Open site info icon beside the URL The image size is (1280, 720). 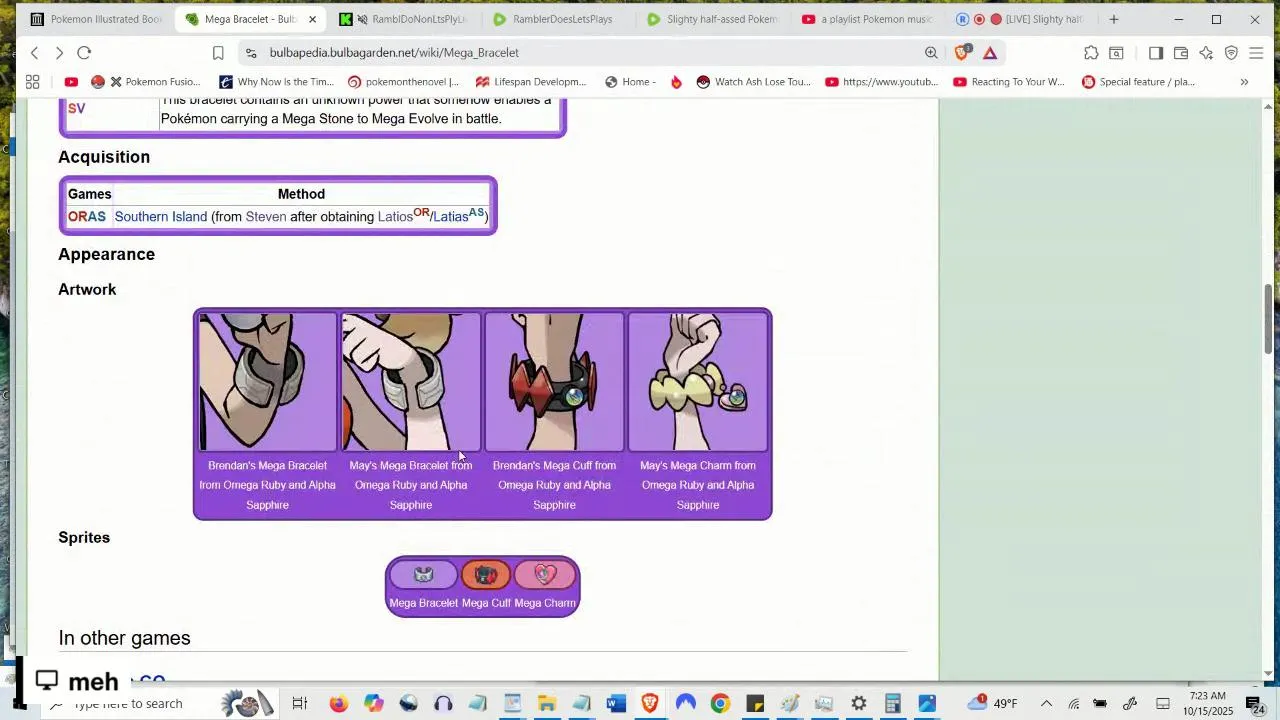(x=251, y=53)
